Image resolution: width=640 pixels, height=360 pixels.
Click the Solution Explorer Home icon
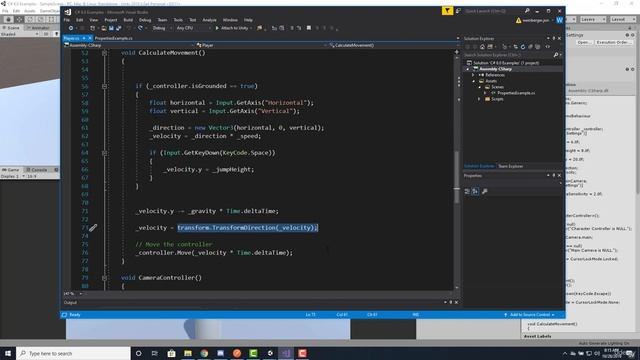(482, 47)
